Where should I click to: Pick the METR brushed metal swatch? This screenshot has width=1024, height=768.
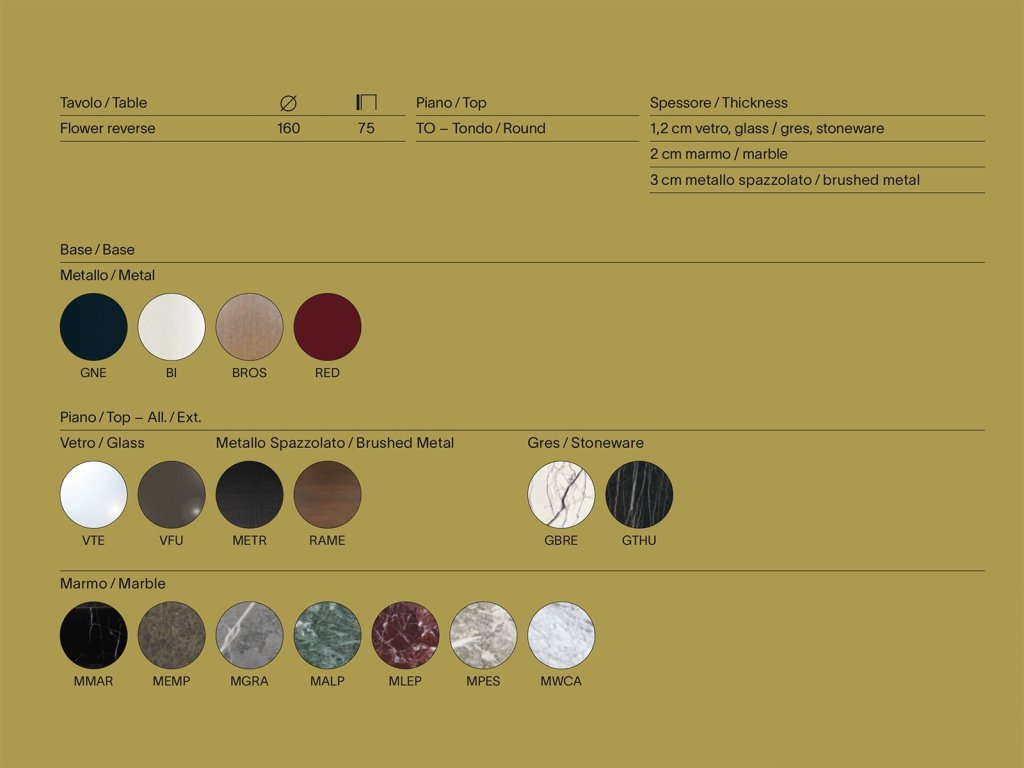250,495
